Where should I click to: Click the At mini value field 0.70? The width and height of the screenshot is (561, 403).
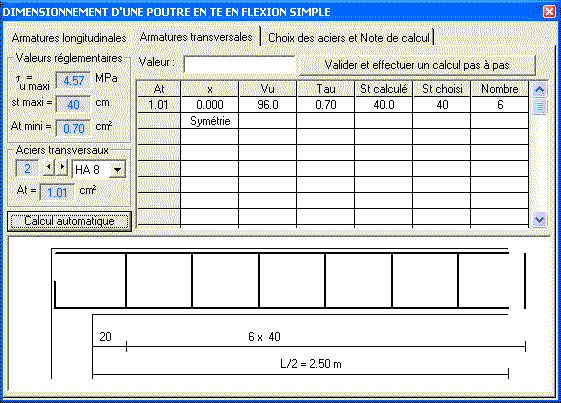pyautogui.click(x=73, y=128)
